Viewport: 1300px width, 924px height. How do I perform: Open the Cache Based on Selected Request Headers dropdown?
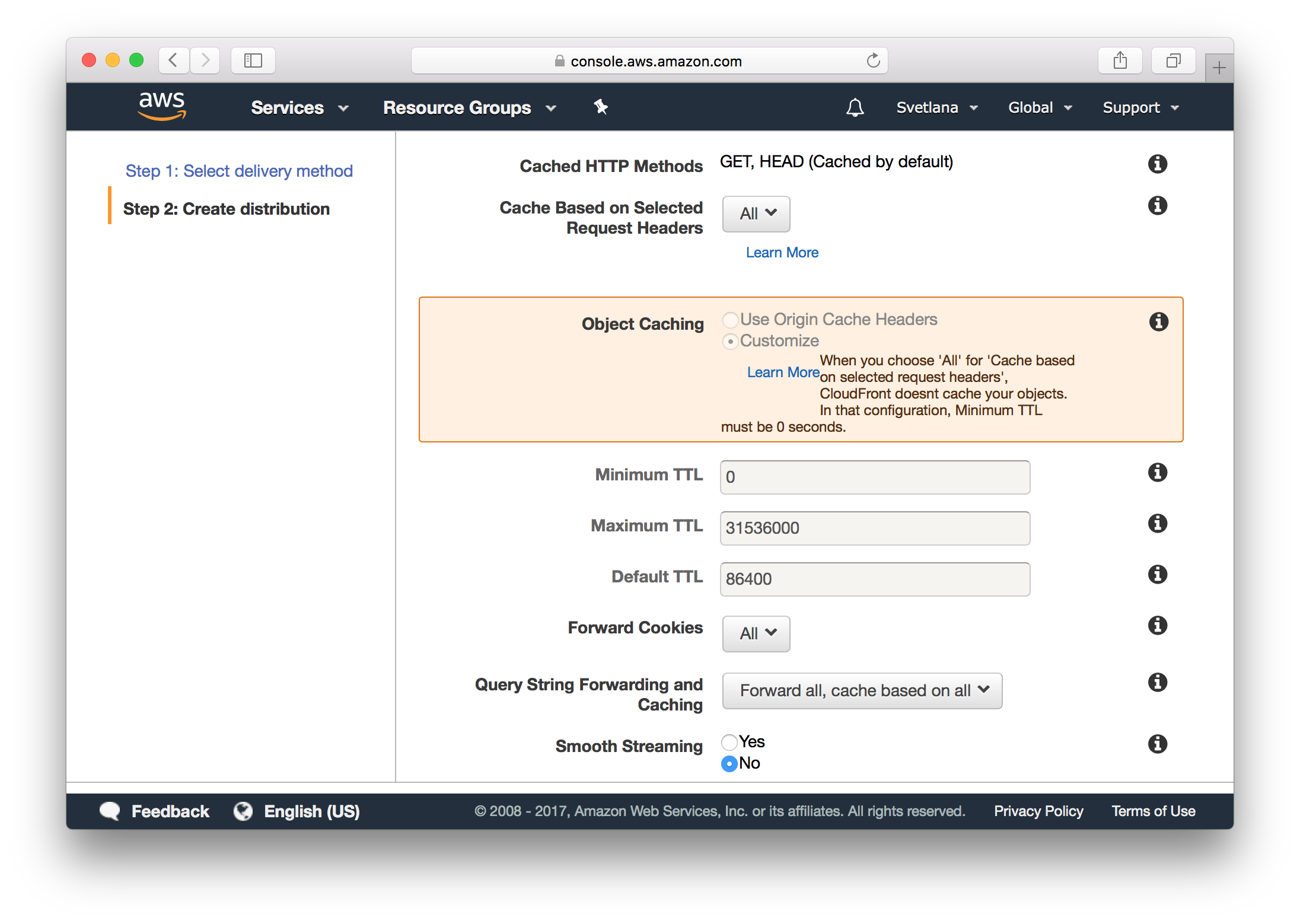click(756, 214)
